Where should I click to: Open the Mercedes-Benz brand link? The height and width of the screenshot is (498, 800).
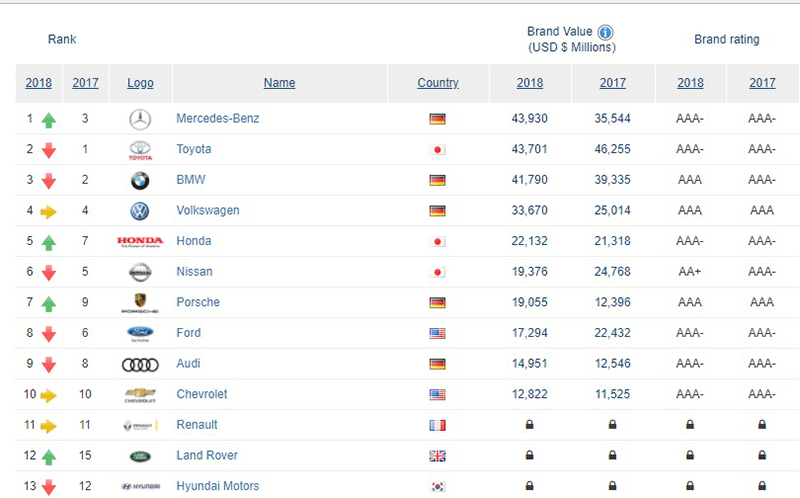[x=217, y=119]
